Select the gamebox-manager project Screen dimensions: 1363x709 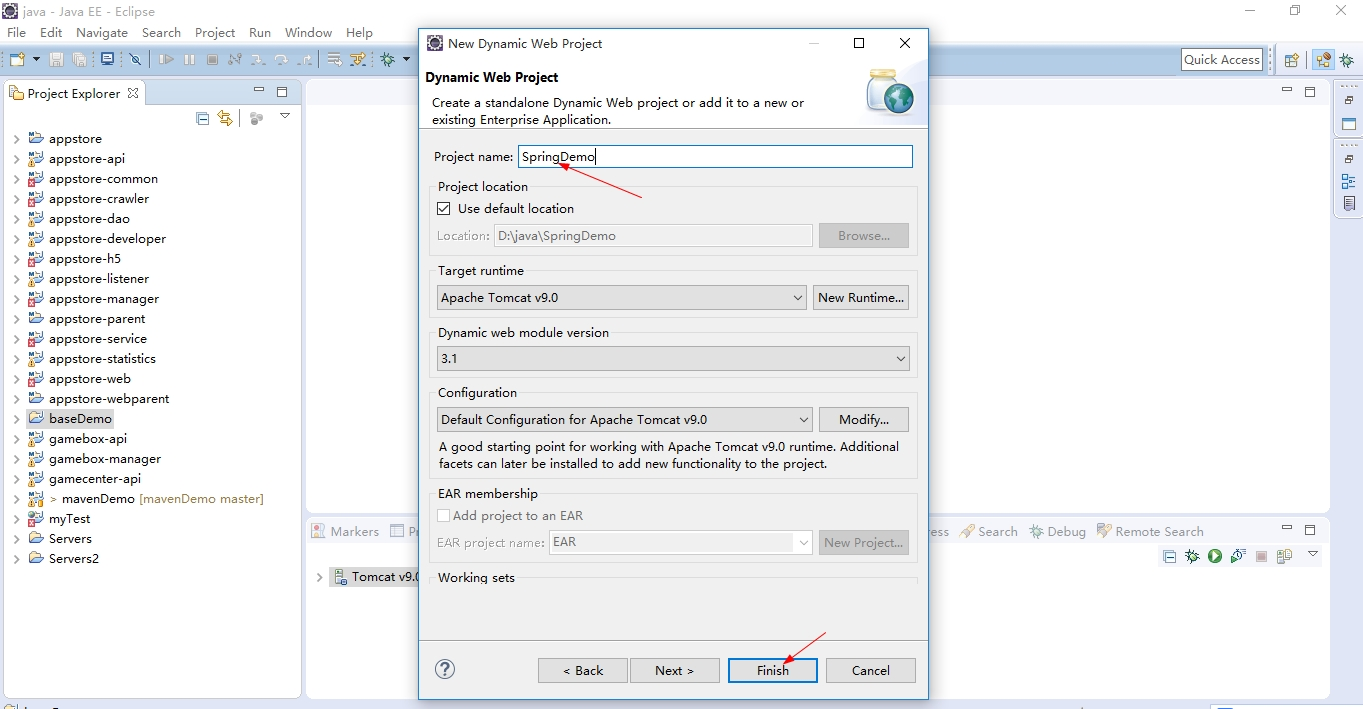(105, 459)
